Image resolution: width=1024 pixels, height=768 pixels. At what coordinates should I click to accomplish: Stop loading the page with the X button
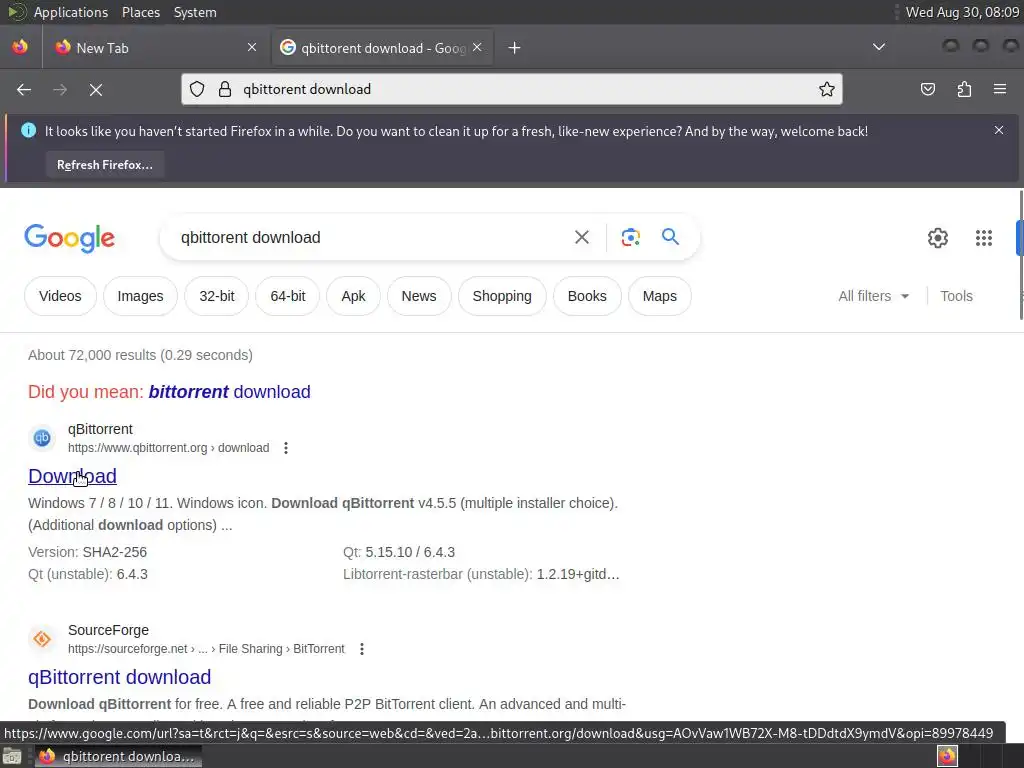tap(96, 89)
